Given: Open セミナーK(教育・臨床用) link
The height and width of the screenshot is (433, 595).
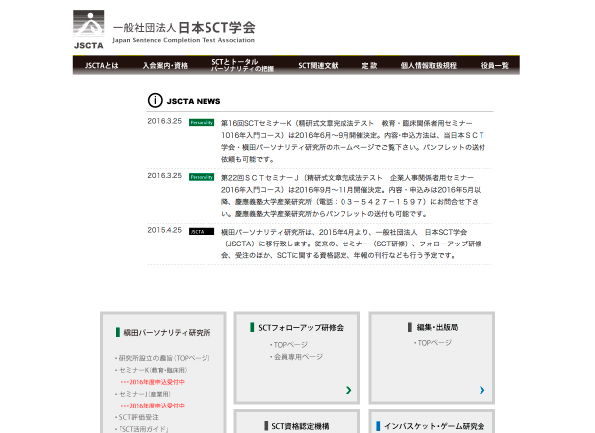Looking at the screenshot, I should (153, 370).
